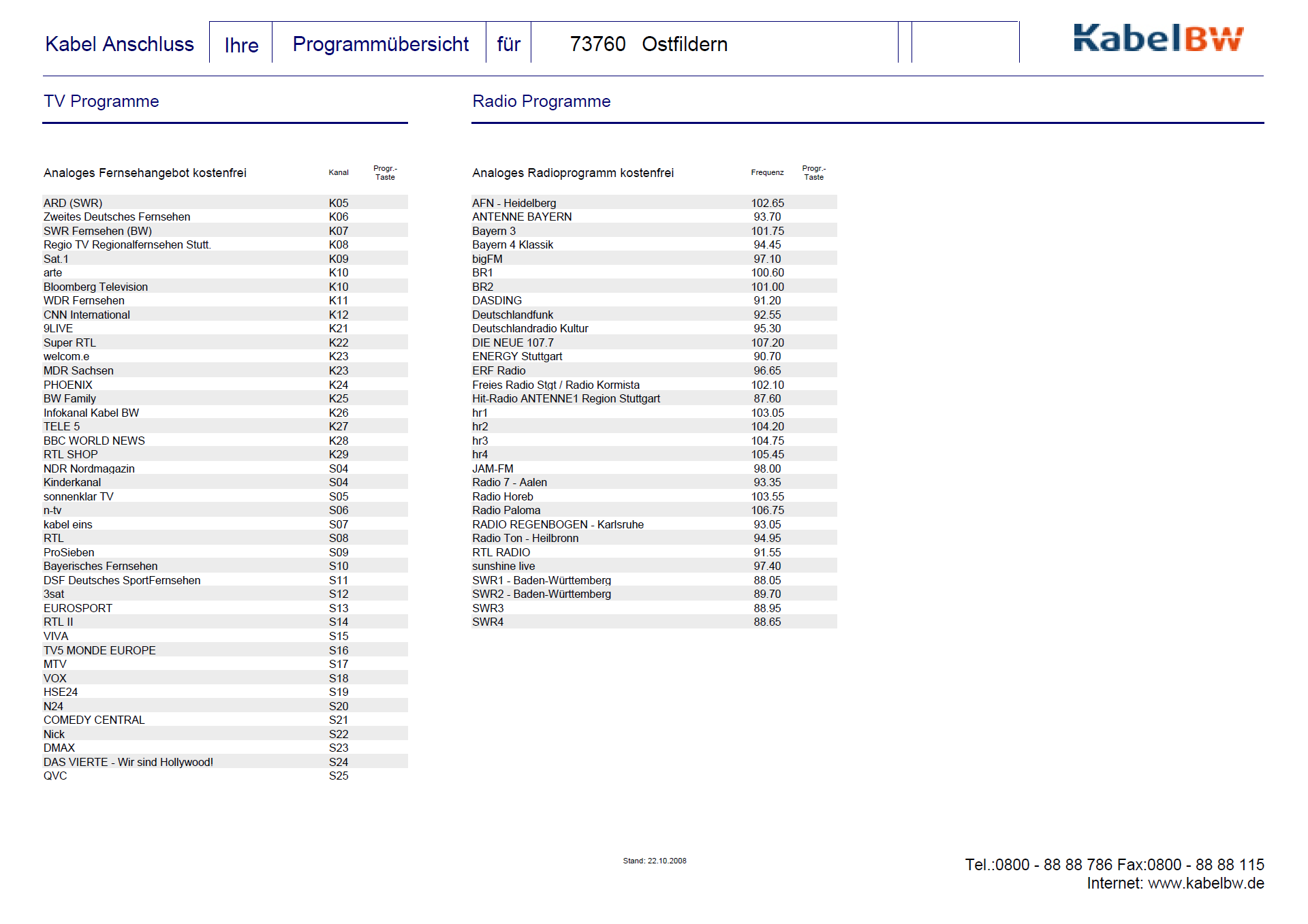The width and height of the screenshot is (1308, 924).
Task: Click the ARD (SWR) channel row
Action: (x=73, y=203)
